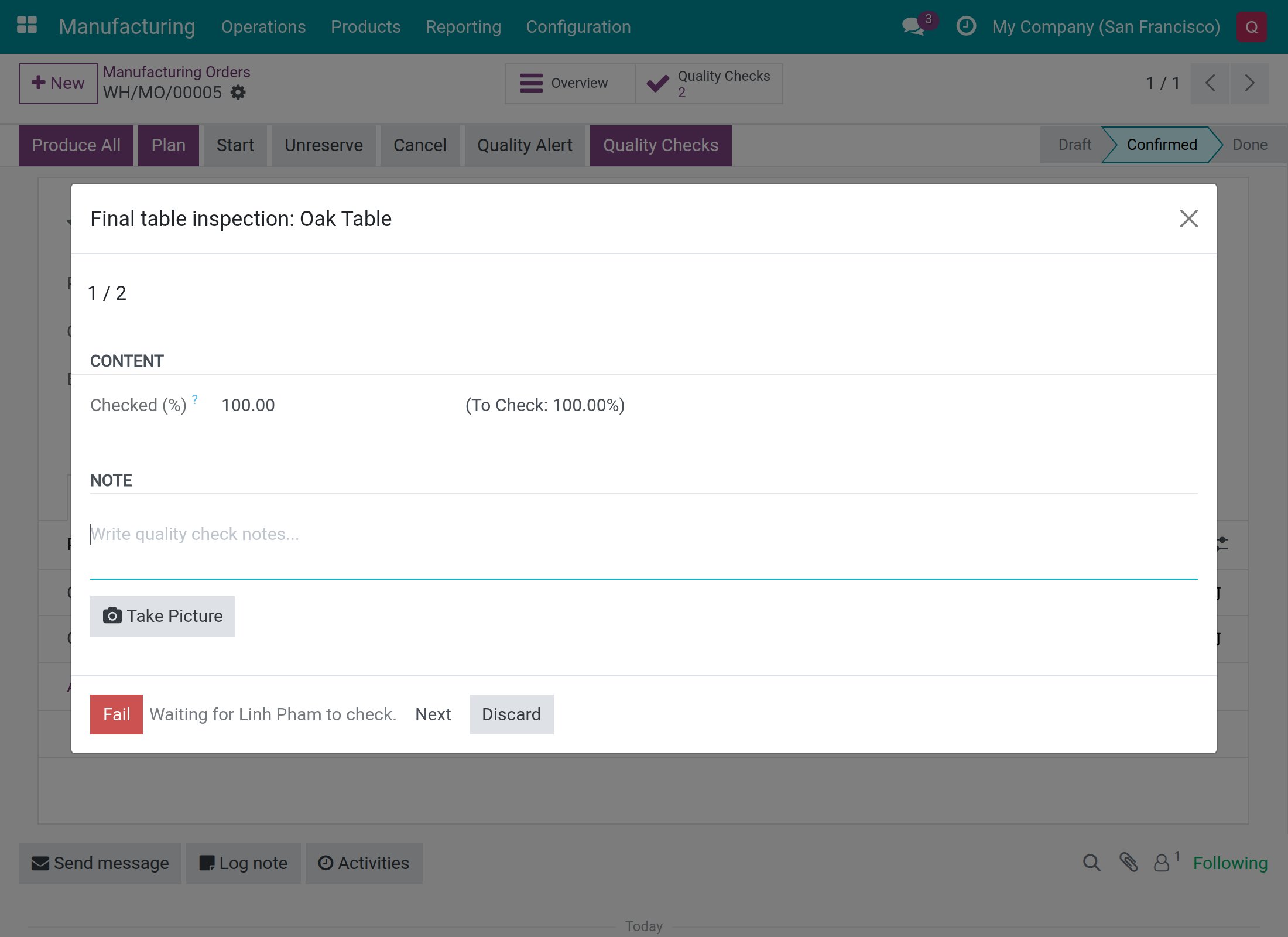Click the Produce All button
Screen dimensions: 1288x937
(76, 145)
